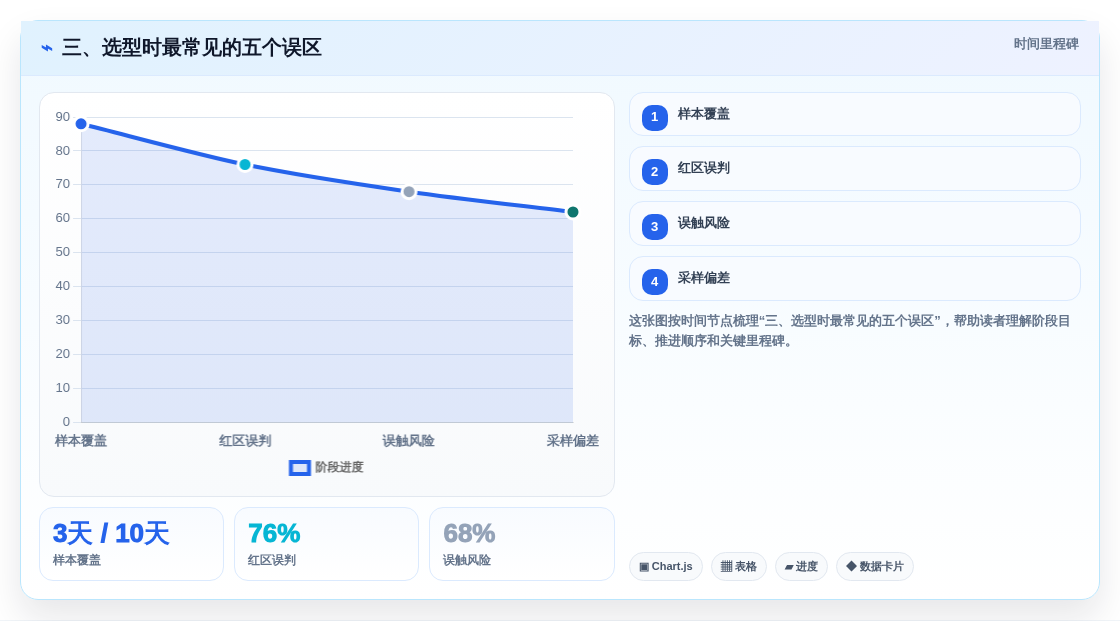The image size is (1120, 621).
Task: Click the 表格 tag
Action: point(739,567)
